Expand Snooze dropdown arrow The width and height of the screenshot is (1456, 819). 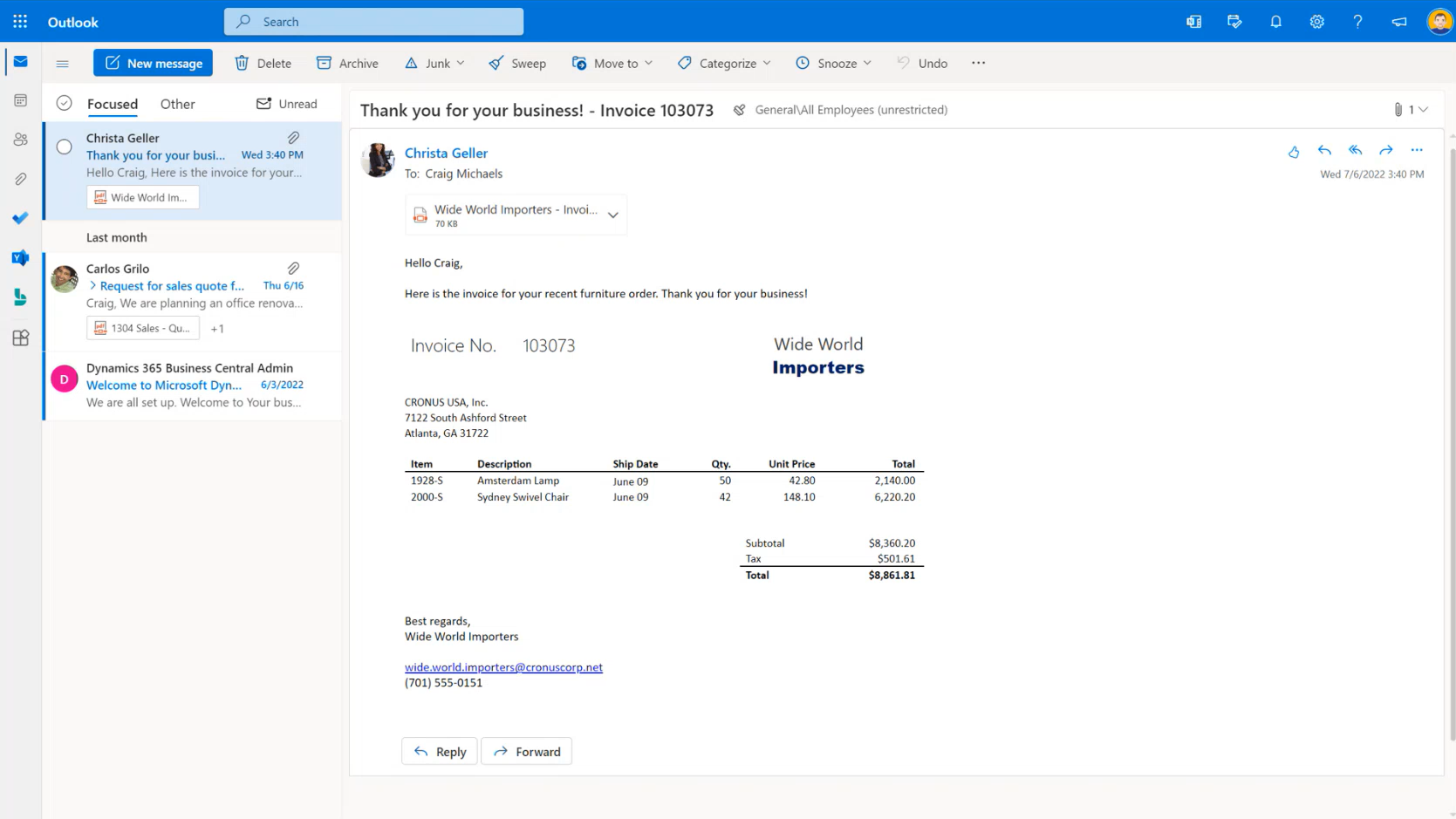(867, 63)
